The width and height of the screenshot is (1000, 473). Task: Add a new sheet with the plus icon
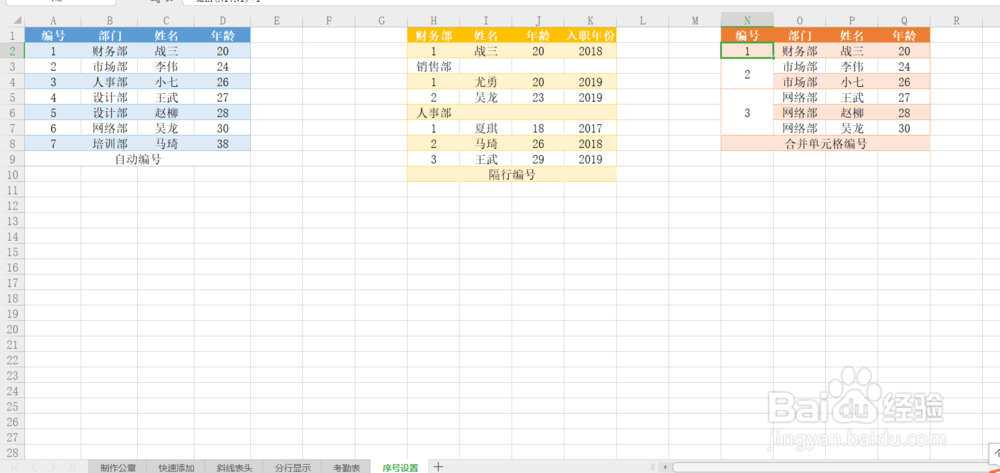pos(438,467)
